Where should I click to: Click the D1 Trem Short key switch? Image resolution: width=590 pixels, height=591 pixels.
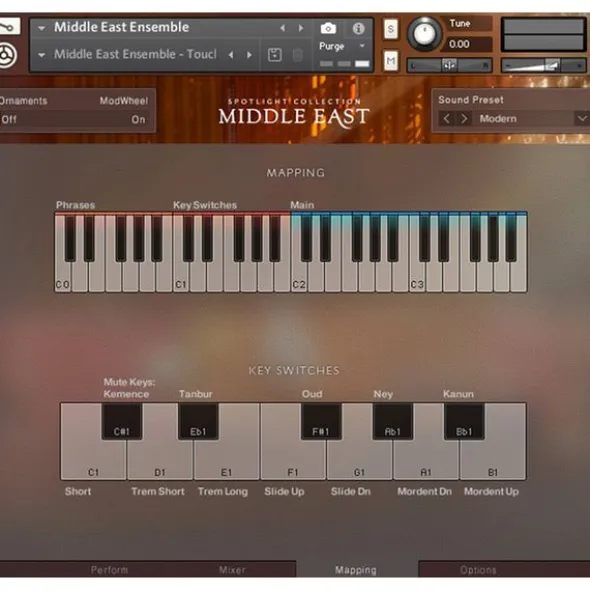pyautogui.click(x=160, y=460)
